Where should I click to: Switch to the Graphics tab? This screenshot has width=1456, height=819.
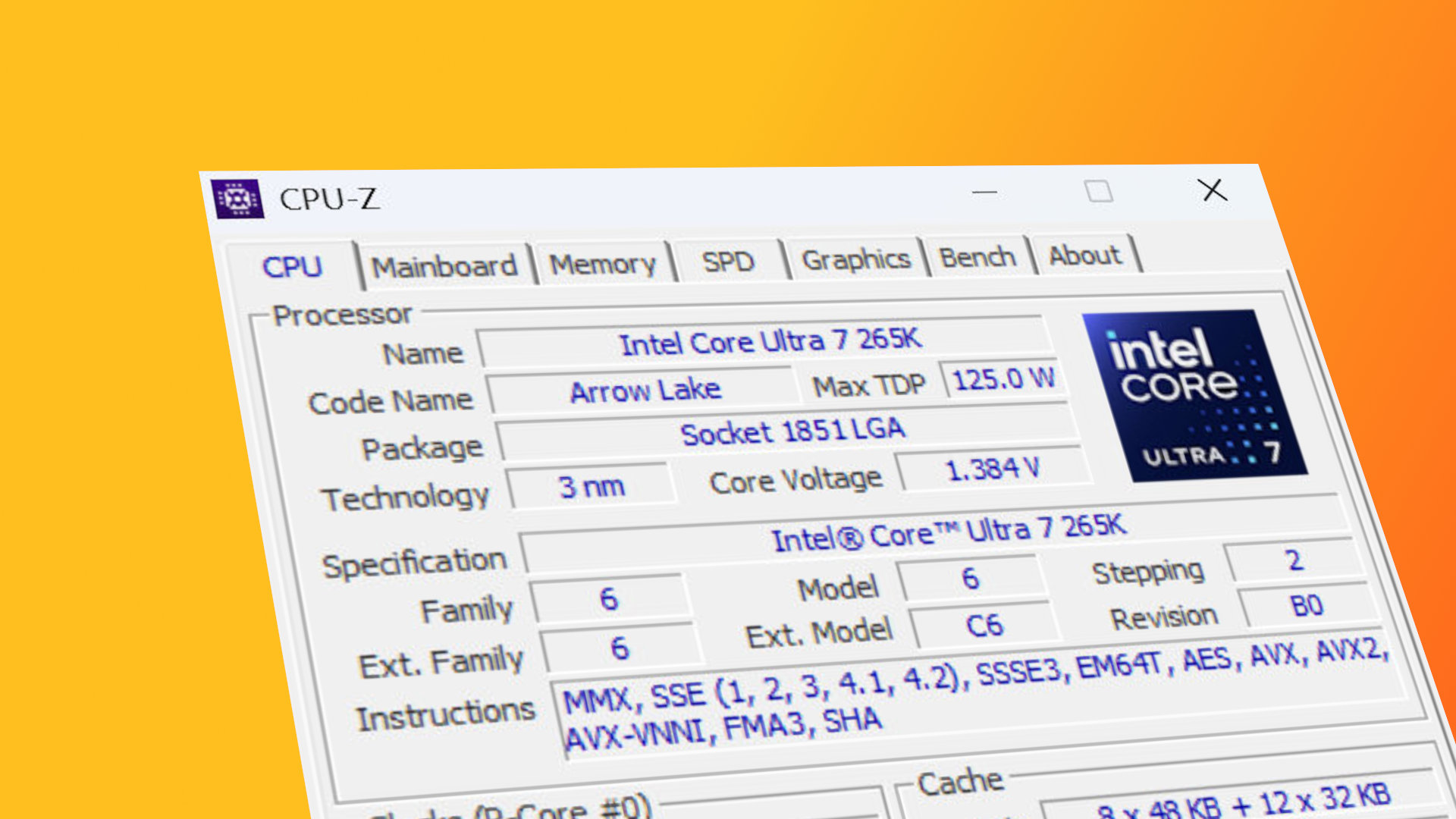[x=857, y=259]
